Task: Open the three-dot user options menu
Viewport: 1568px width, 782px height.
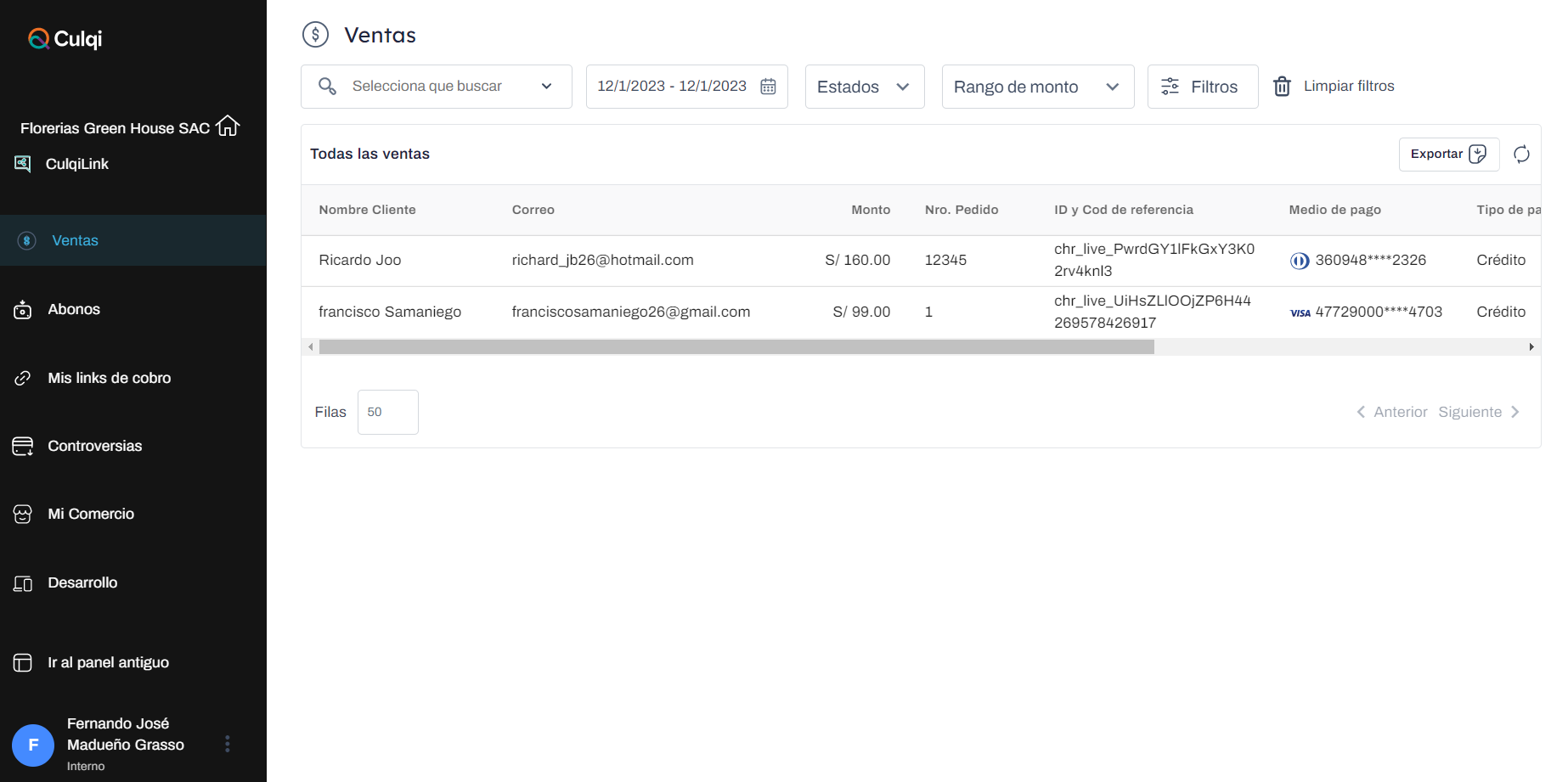Action: [227, 744]
